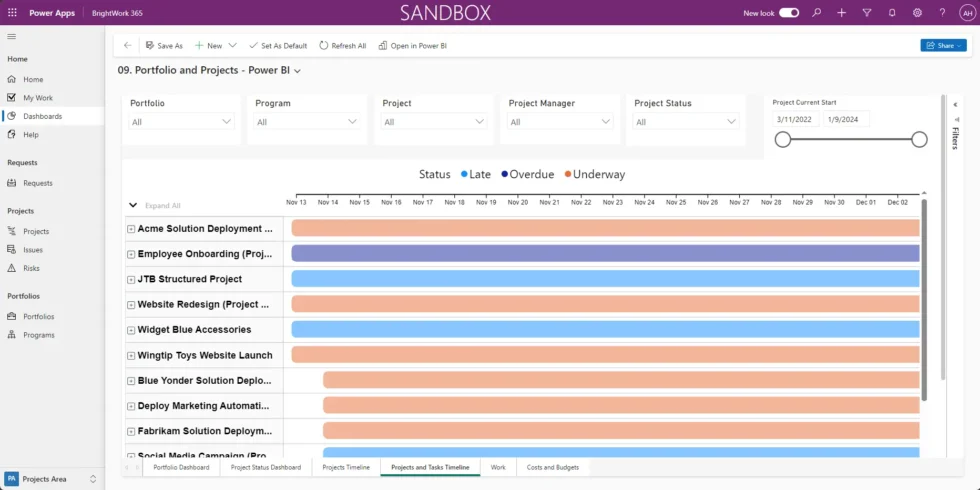Click the Share button
The image size is (980, 490).
(x=942, y=45)
